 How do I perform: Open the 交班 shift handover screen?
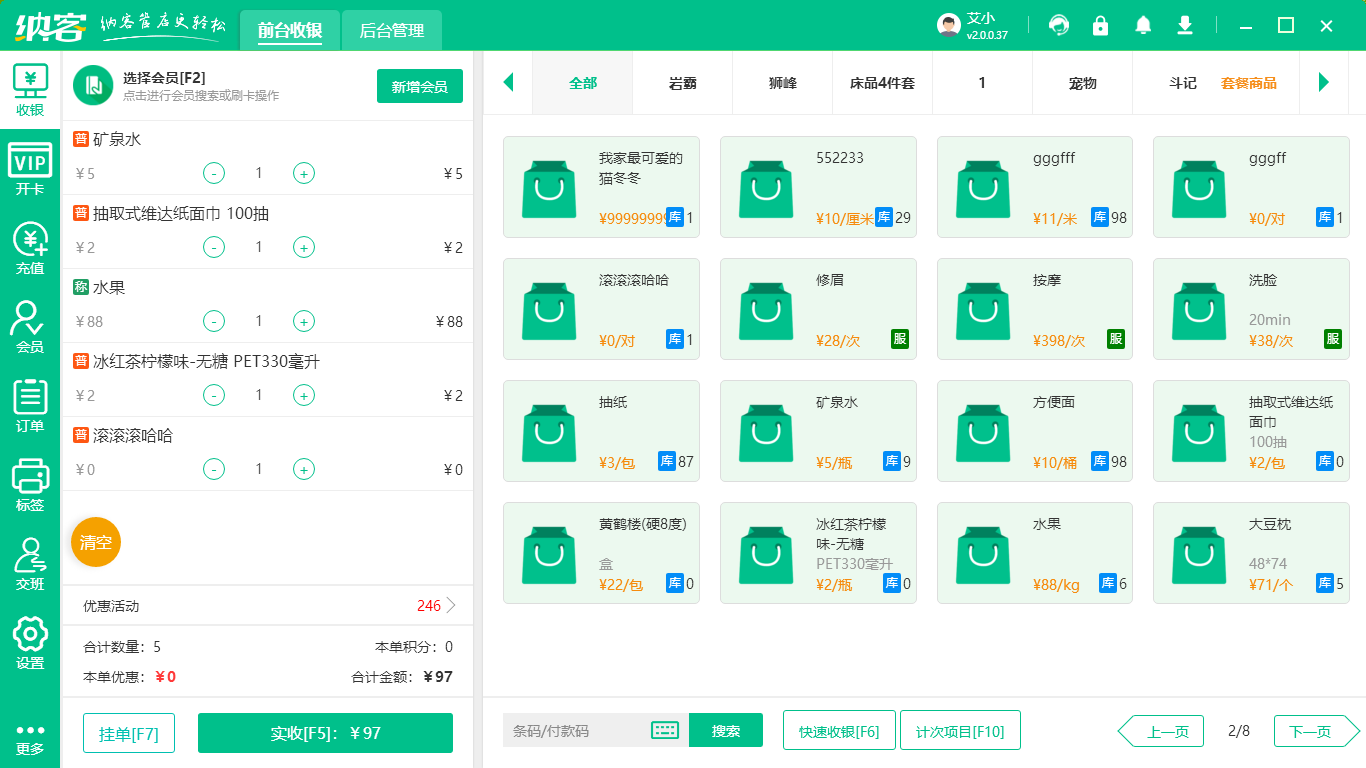tap(30, 558)
